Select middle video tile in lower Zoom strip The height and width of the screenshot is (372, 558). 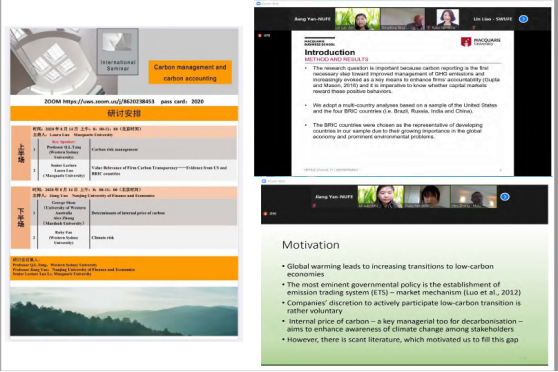427,197
